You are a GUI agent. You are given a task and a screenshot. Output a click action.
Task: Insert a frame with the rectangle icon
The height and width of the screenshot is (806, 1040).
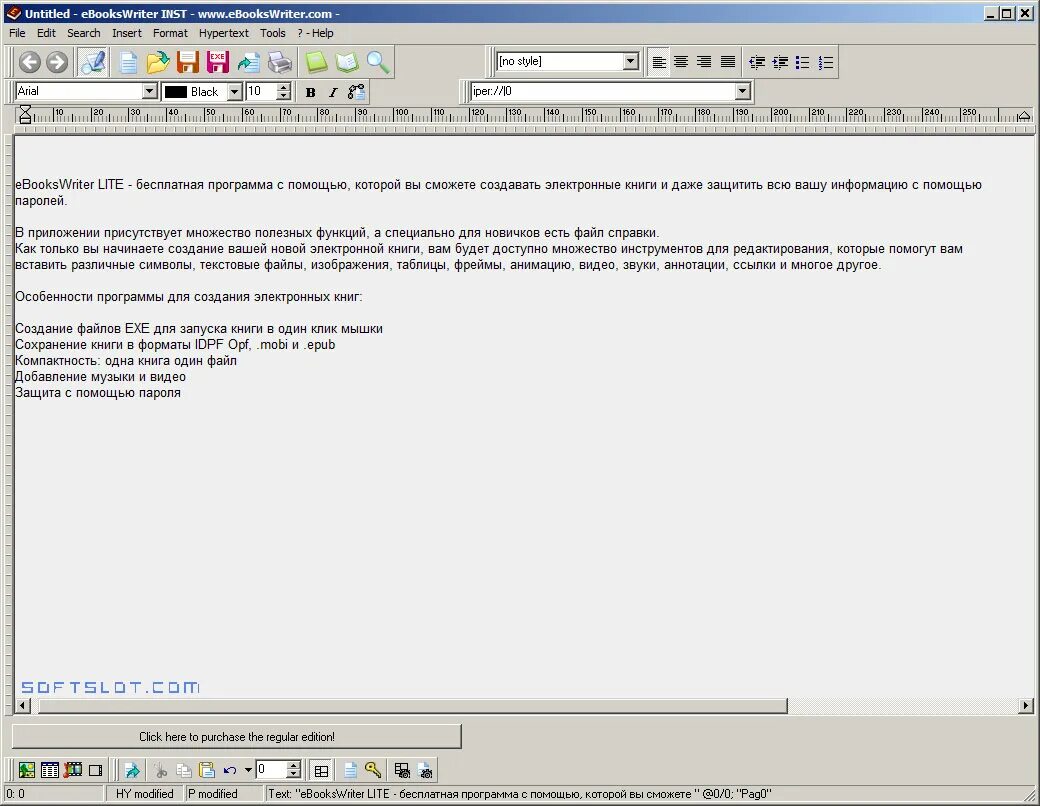click(96, 770)
